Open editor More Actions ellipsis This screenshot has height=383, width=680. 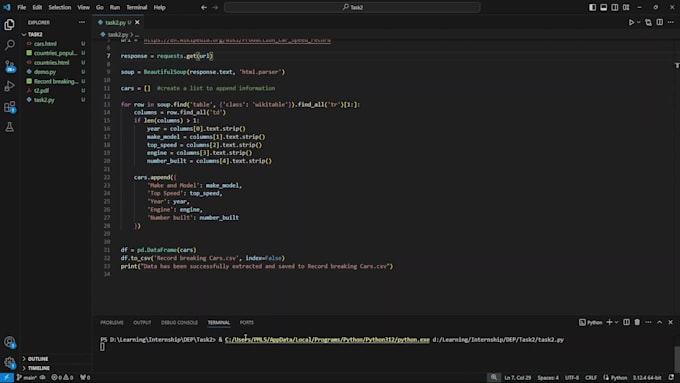click(x=671, y=23)
